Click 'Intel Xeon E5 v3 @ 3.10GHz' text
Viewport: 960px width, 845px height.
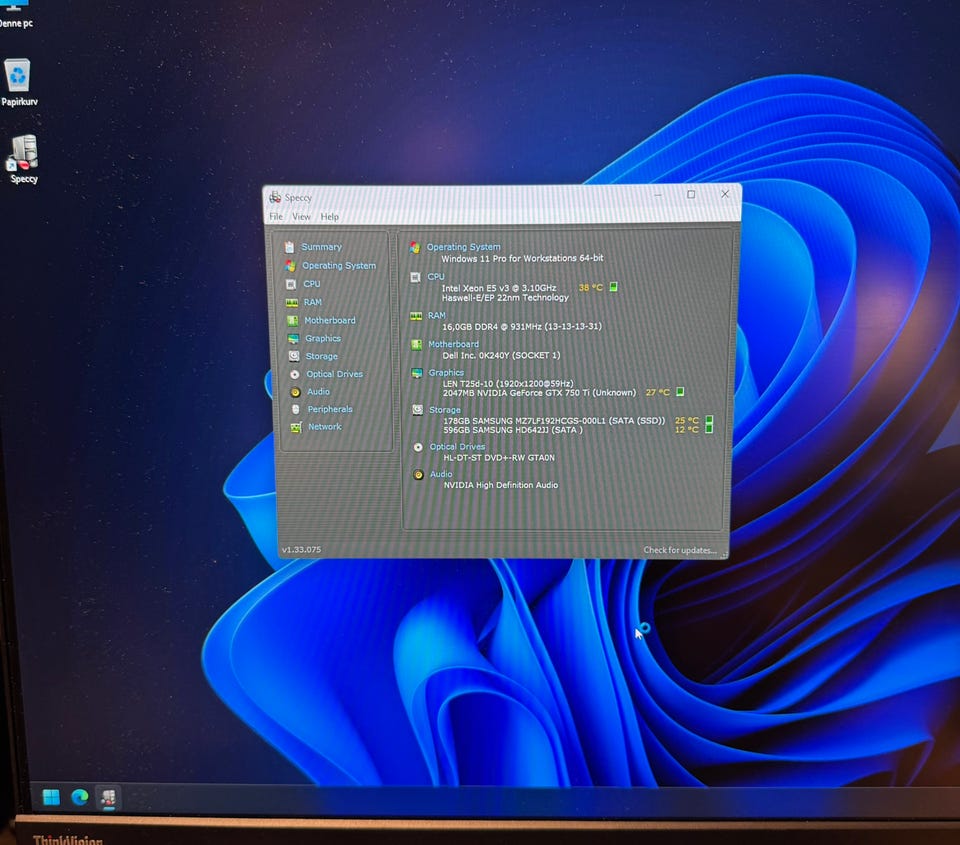(x=499, y=288)
